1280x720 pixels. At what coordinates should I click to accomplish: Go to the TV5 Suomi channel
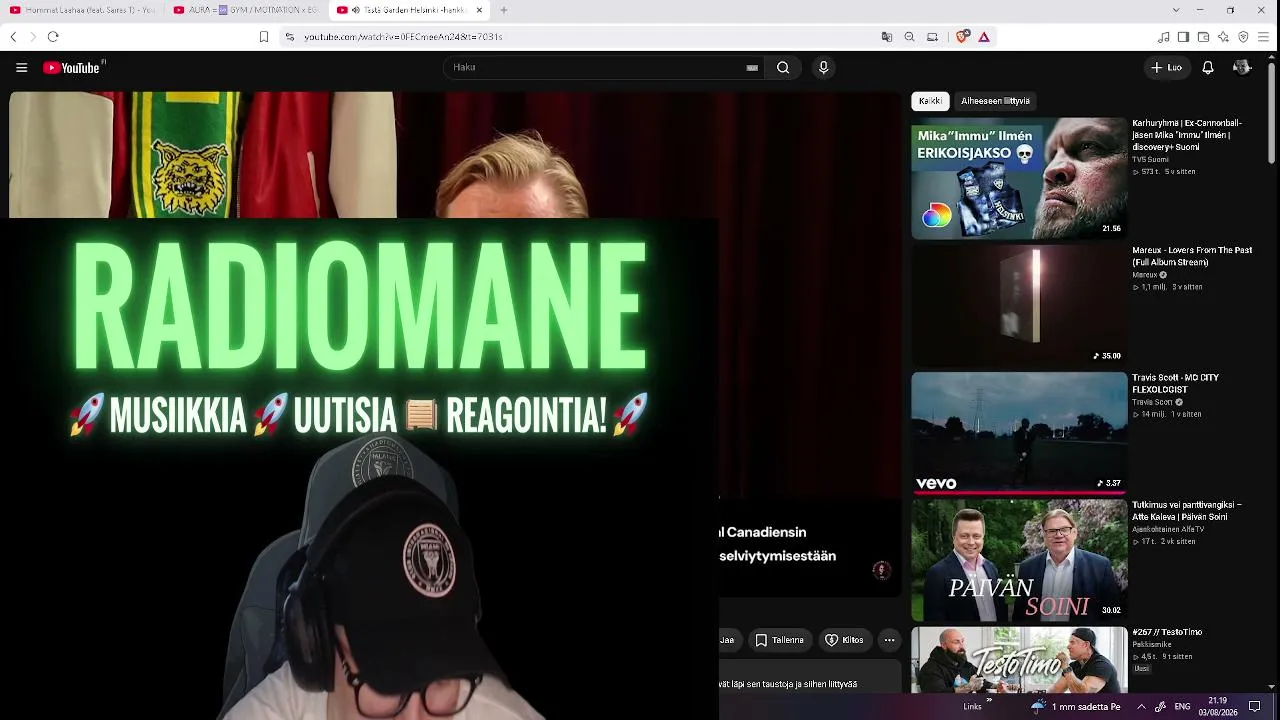click(x=1150, y=160)
